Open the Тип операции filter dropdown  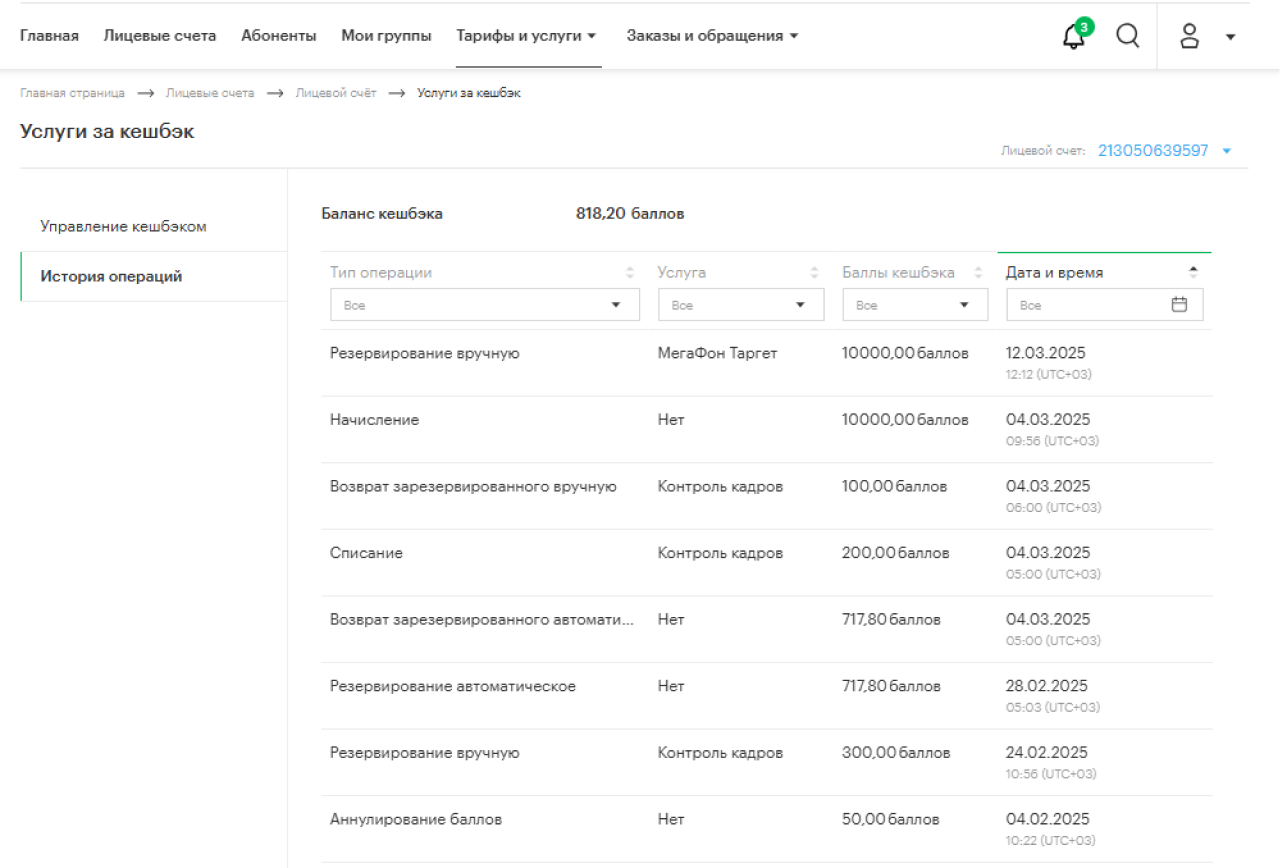(x=485, y=305)
